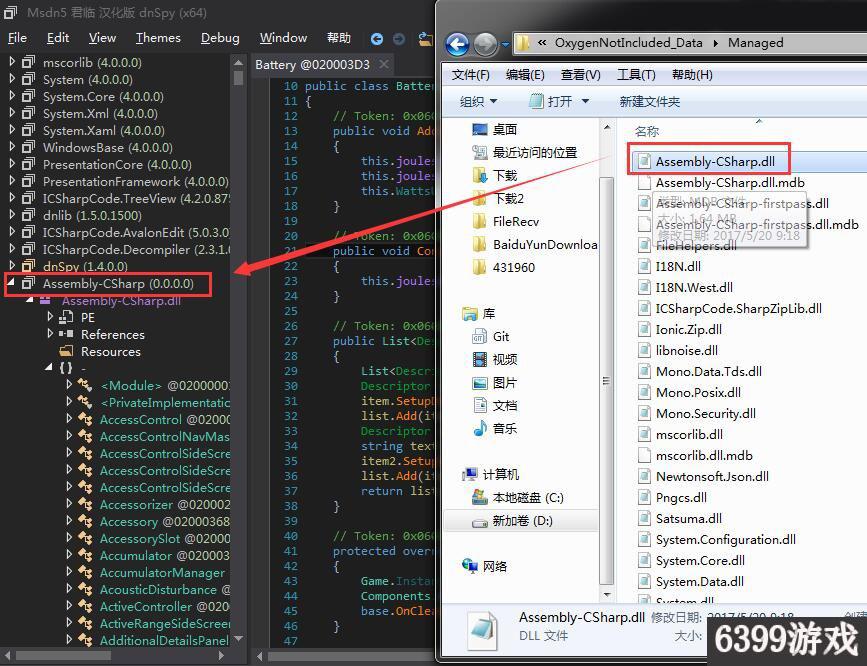Open the 下载 folder in sidebar
Viewport: 867px width, 666px height.
pyautogui.click(x=495, y=175)
